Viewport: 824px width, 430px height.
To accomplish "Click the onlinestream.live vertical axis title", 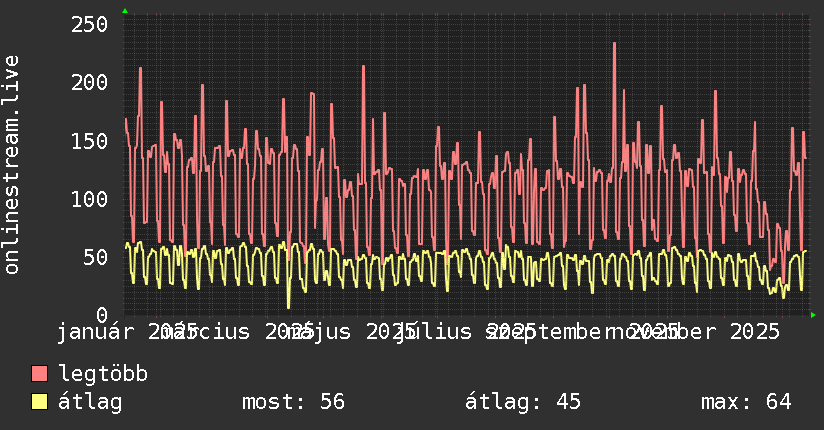I will 11,165.
